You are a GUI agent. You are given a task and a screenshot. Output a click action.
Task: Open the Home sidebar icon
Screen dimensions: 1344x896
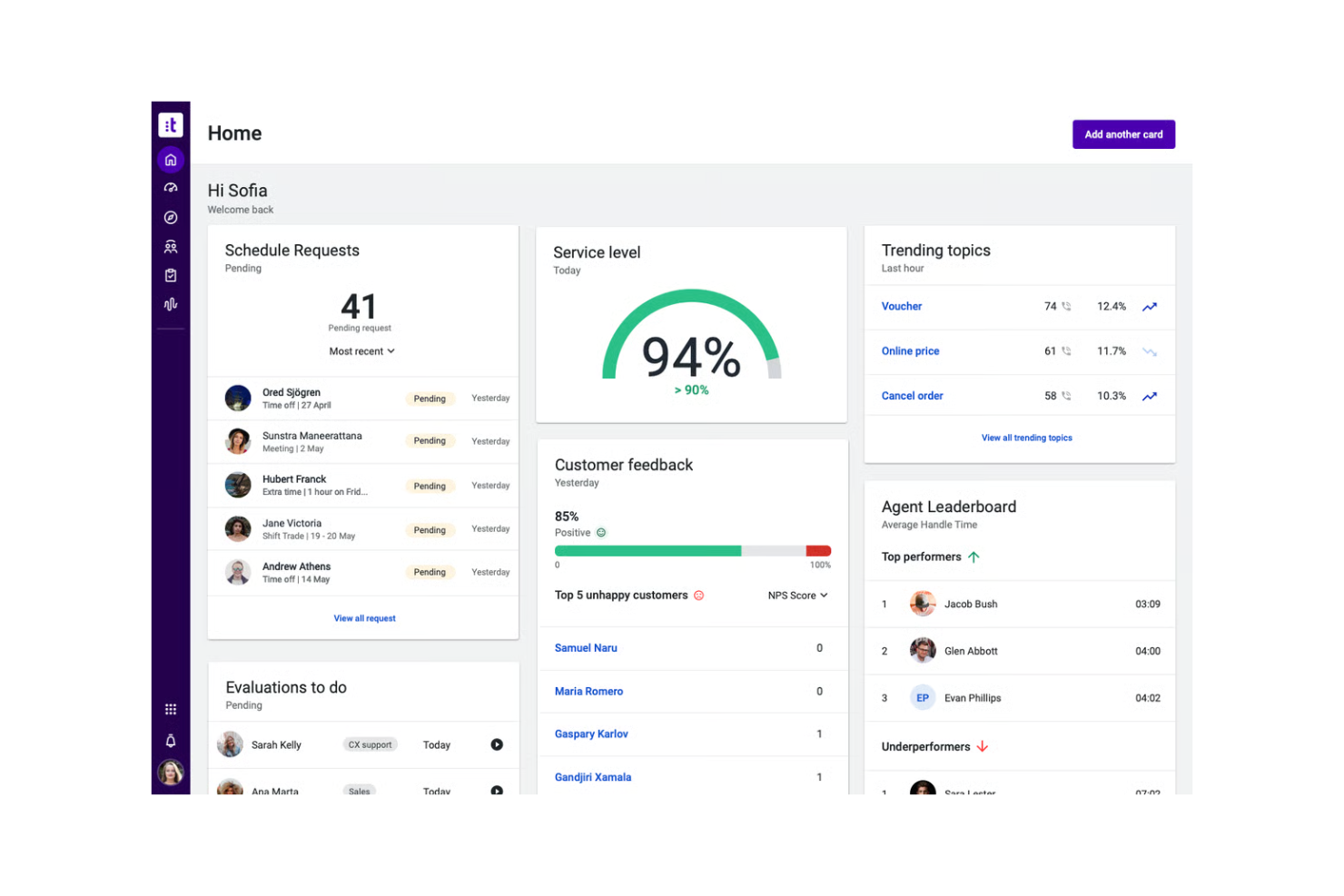point(171,159)
